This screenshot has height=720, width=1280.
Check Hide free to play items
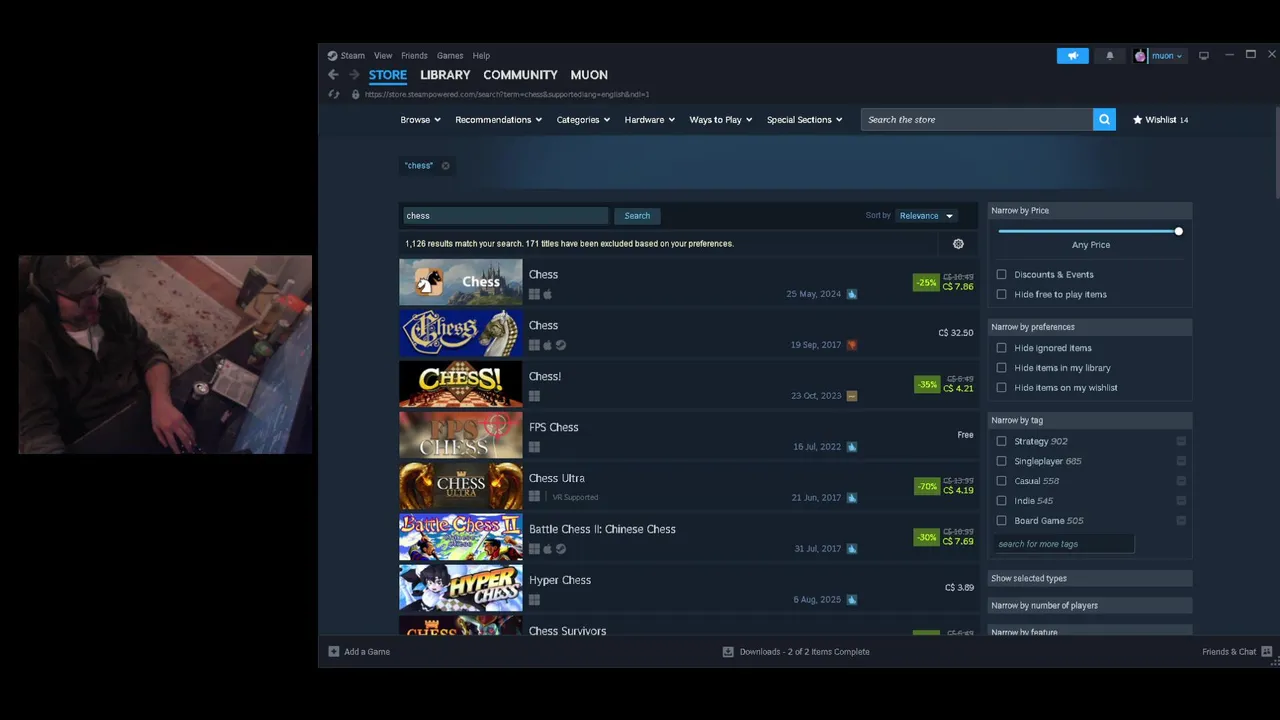pyautogui.click(x=1001, y=294)
